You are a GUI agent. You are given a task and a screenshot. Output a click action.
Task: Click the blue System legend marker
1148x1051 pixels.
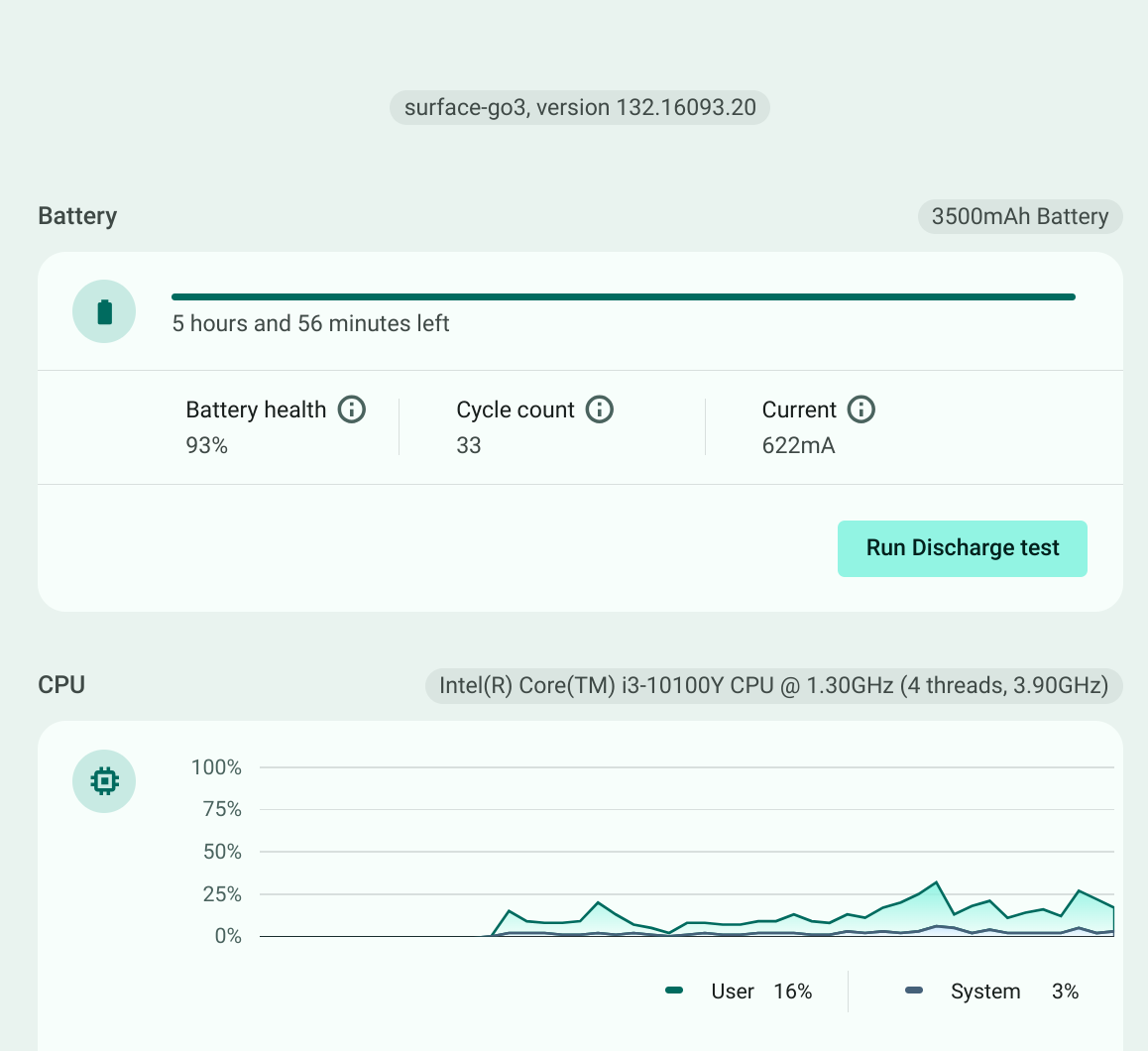click(x=914, y=992)
